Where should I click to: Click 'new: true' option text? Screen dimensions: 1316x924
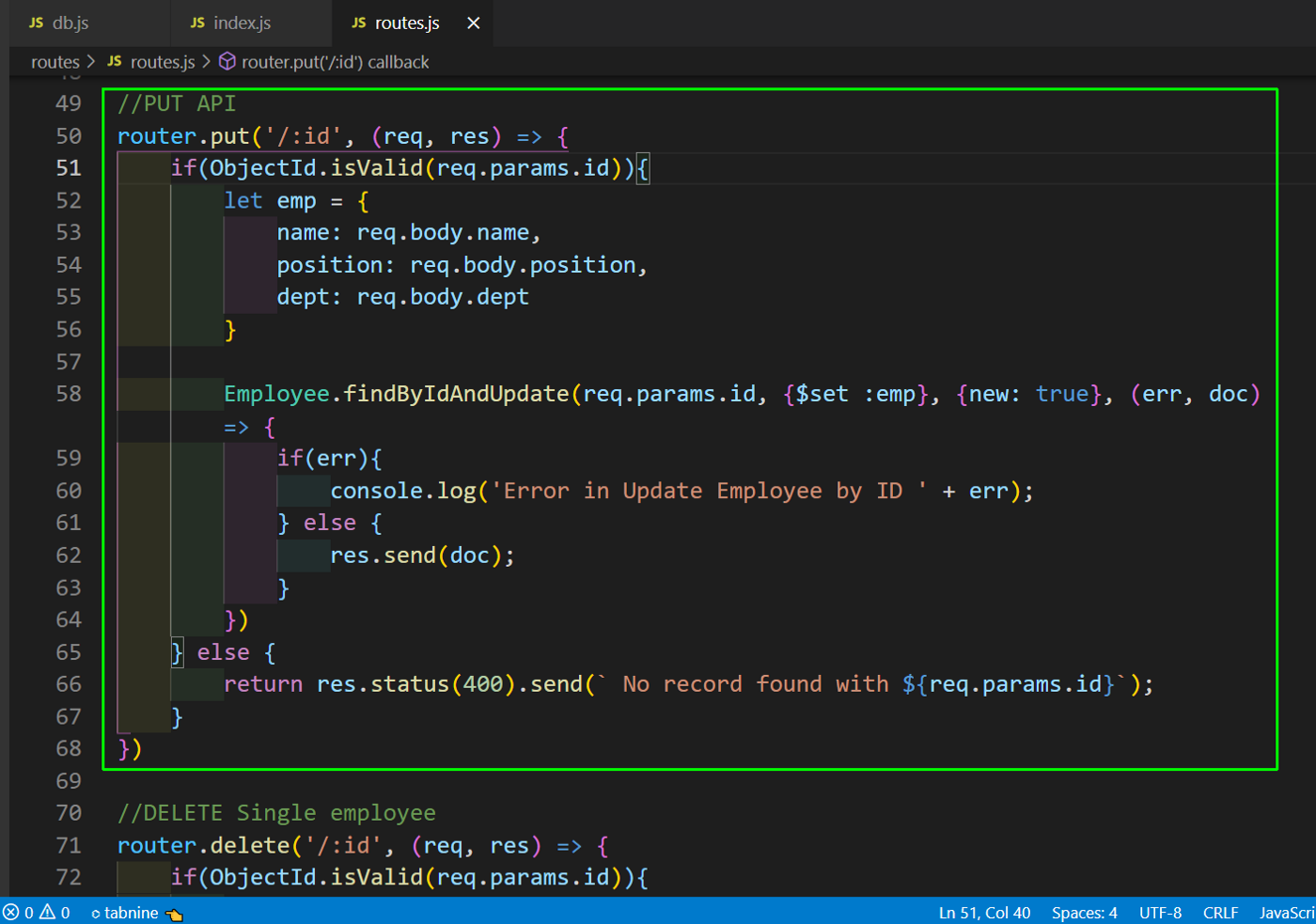coord(1029,394)
